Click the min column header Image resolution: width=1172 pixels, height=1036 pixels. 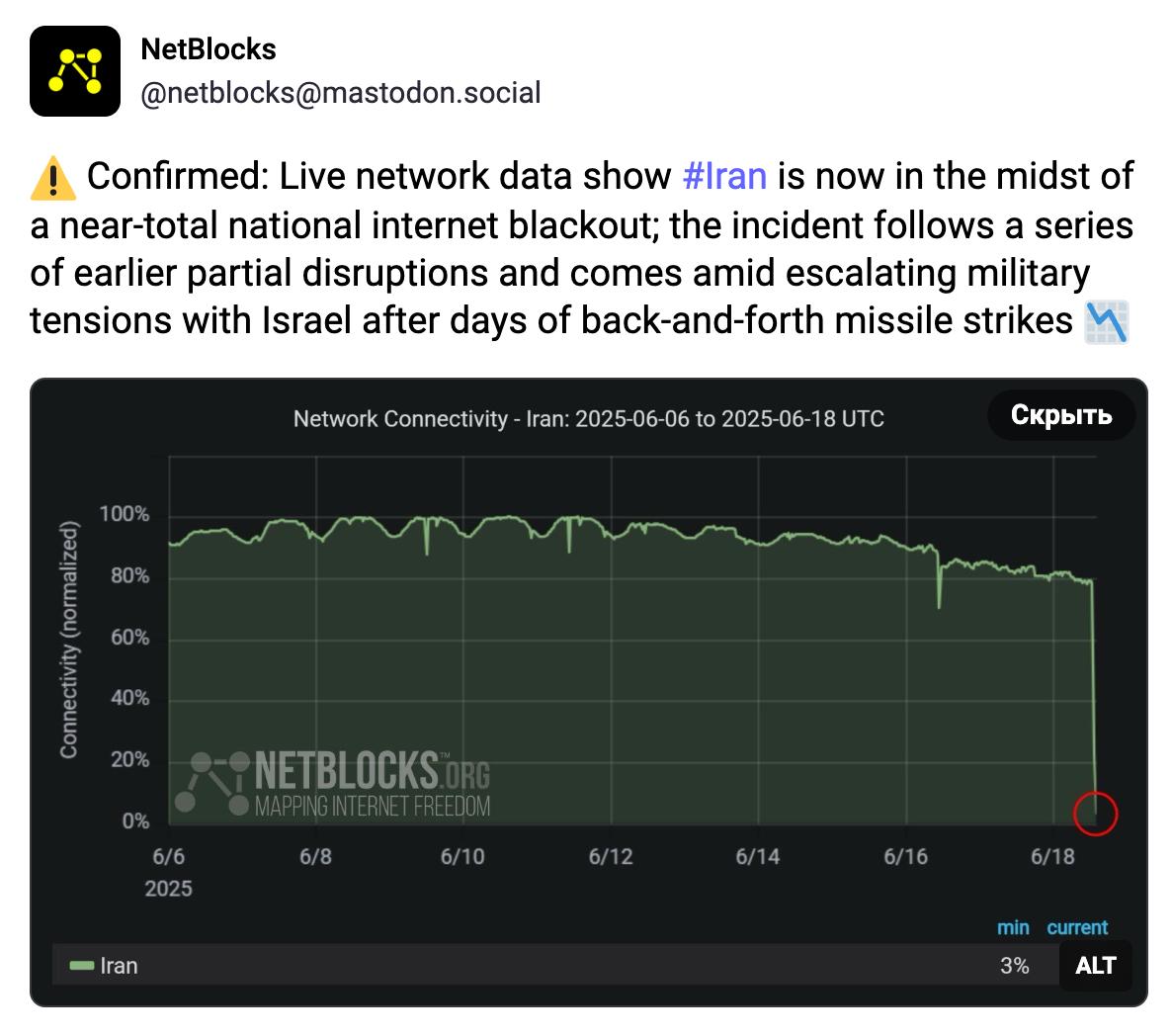pyautogui.click(x=1013, y=927)
